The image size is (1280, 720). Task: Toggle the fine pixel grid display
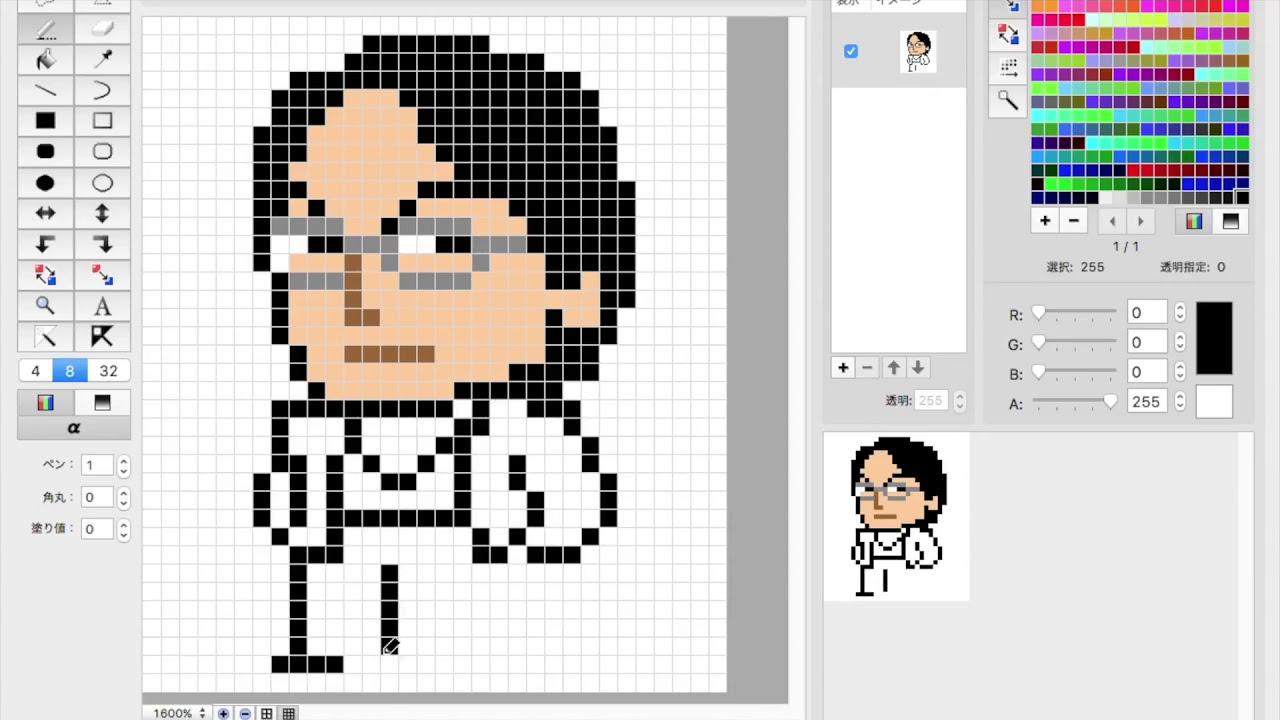coord(289,713)
